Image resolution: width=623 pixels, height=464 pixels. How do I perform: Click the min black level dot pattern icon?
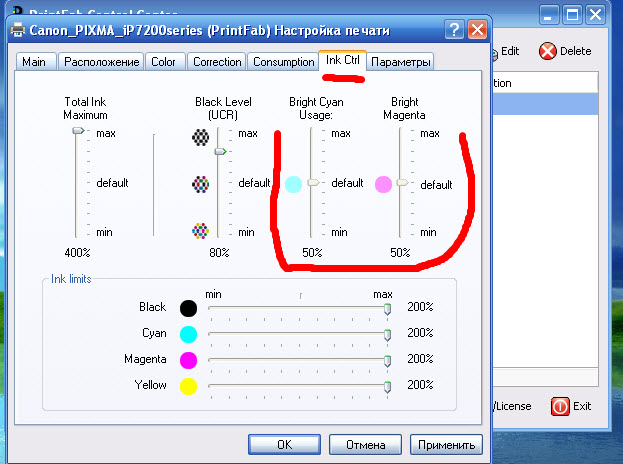[201, 230]
